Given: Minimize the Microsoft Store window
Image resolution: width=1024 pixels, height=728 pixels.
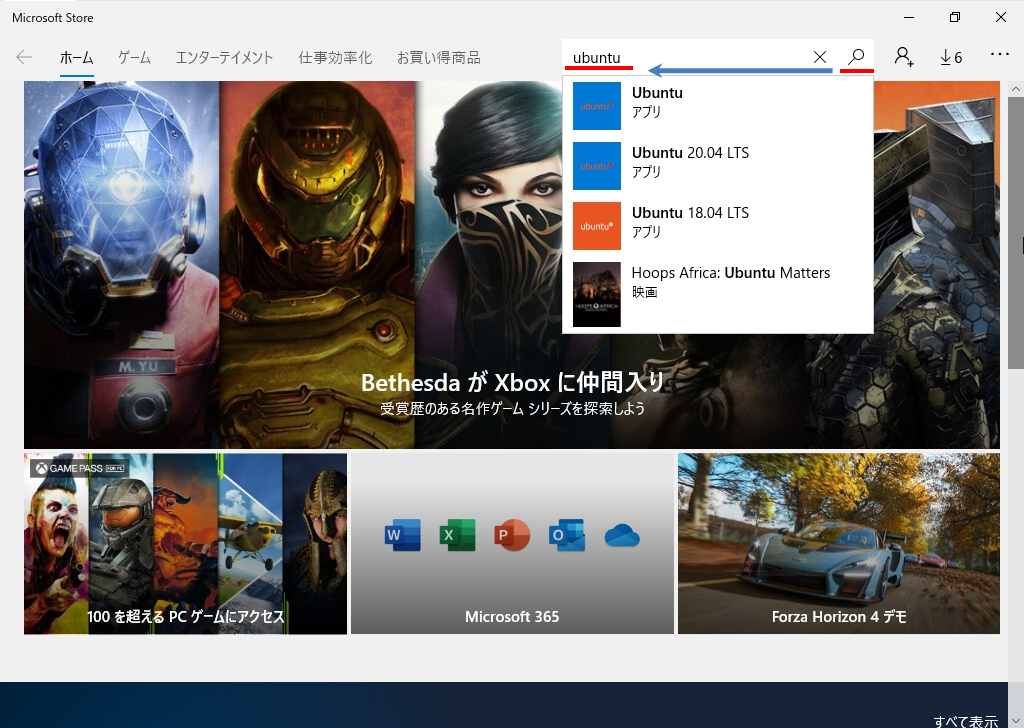Looking at the screenshot, I should point(909,18).
